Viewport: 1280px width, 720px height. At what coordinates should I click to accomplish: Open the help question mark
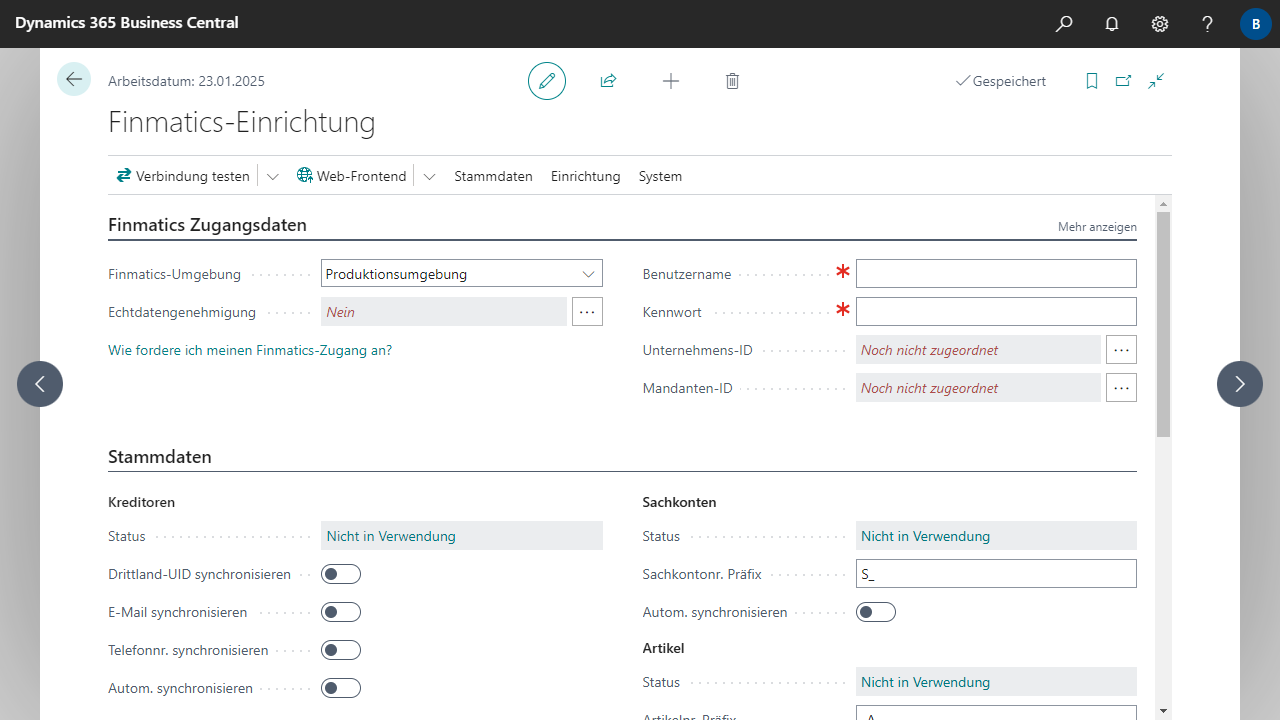[x=1208, y=24]
